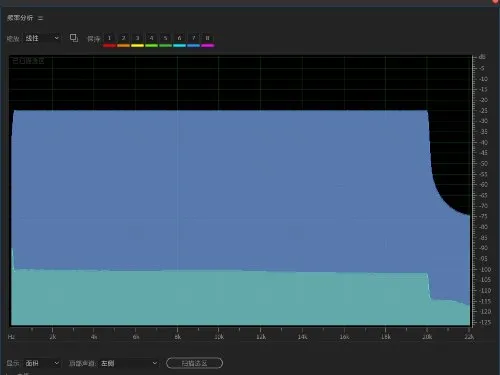
Task: Click the 20k rolloff point in the graph
Action: [428, 111]
